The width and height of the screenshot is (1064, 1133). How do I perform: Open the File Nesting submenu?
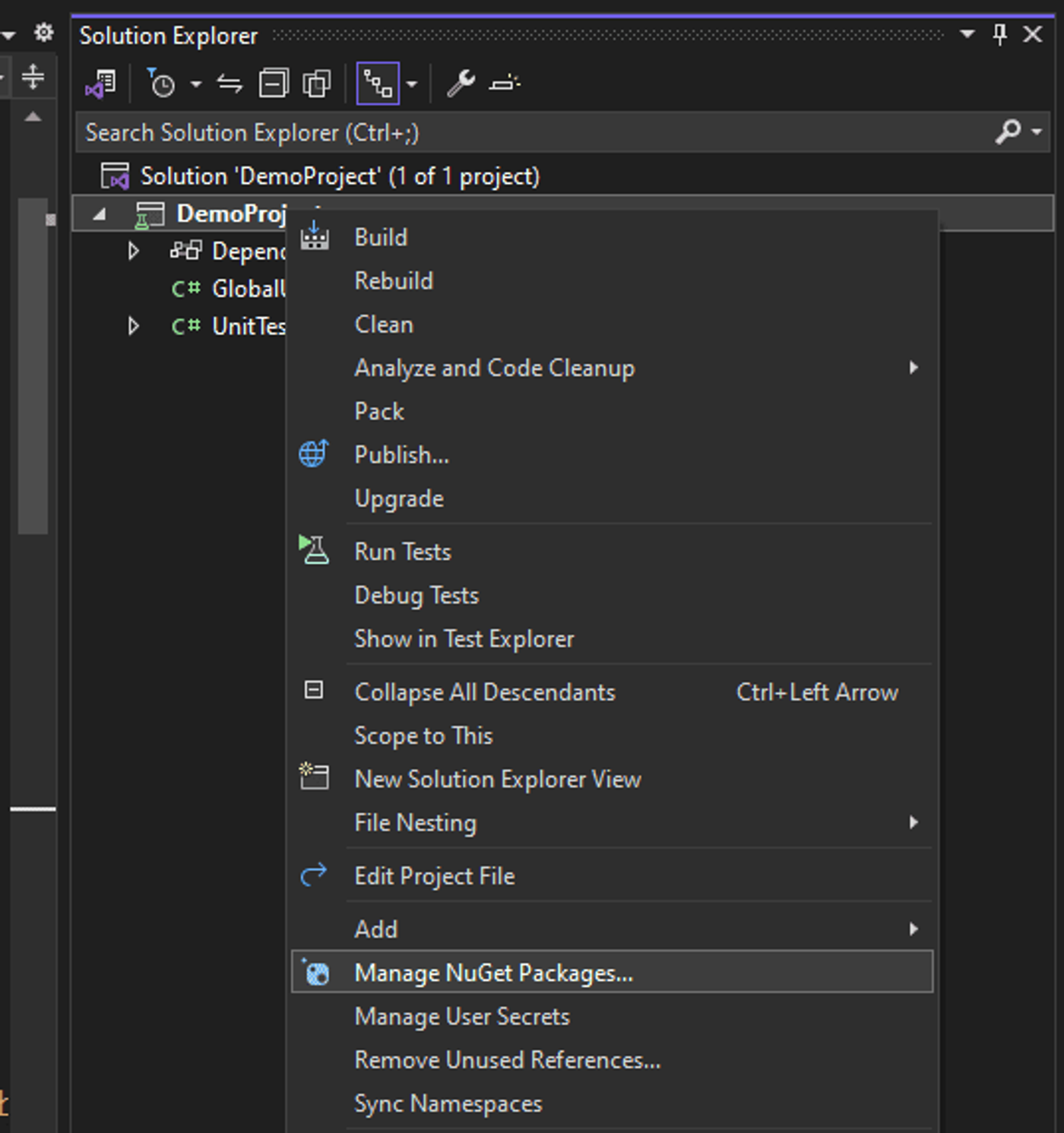coord(612,823)
